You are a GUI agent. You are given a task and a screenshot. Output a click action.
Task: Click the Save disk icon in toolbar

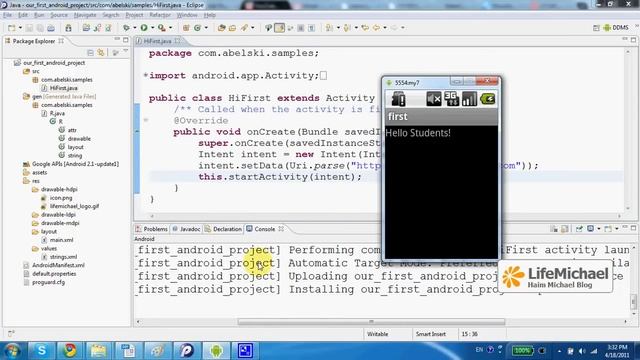tap(29, 28)
